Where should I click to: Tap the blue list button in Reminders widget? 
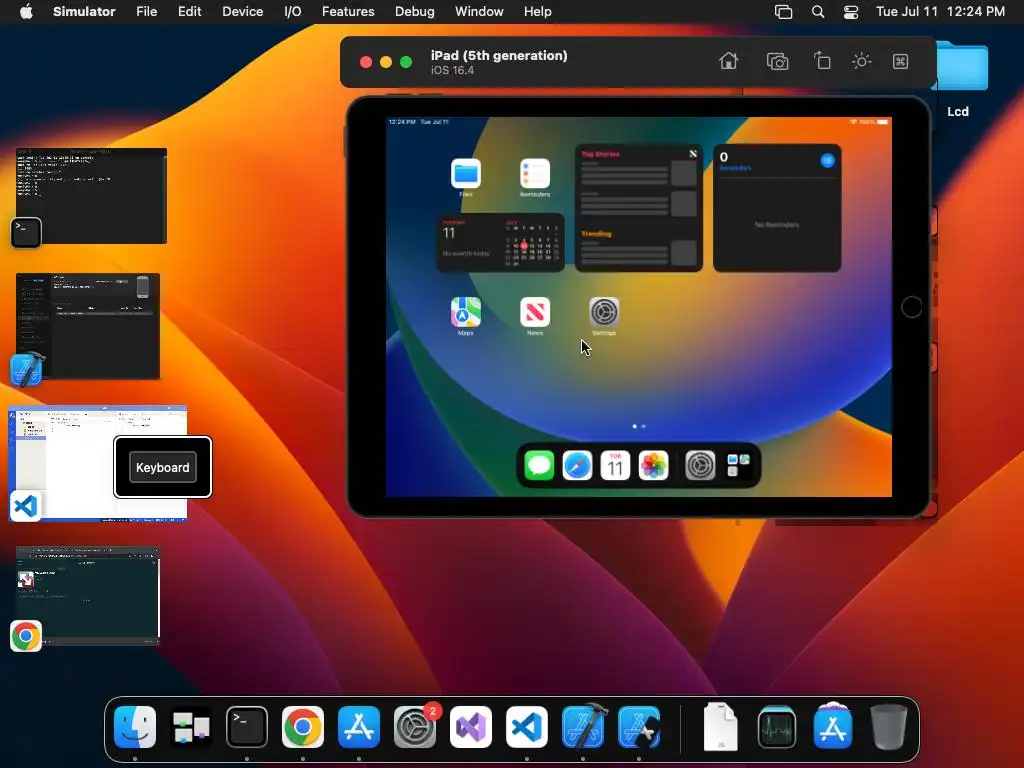(827, 160)
